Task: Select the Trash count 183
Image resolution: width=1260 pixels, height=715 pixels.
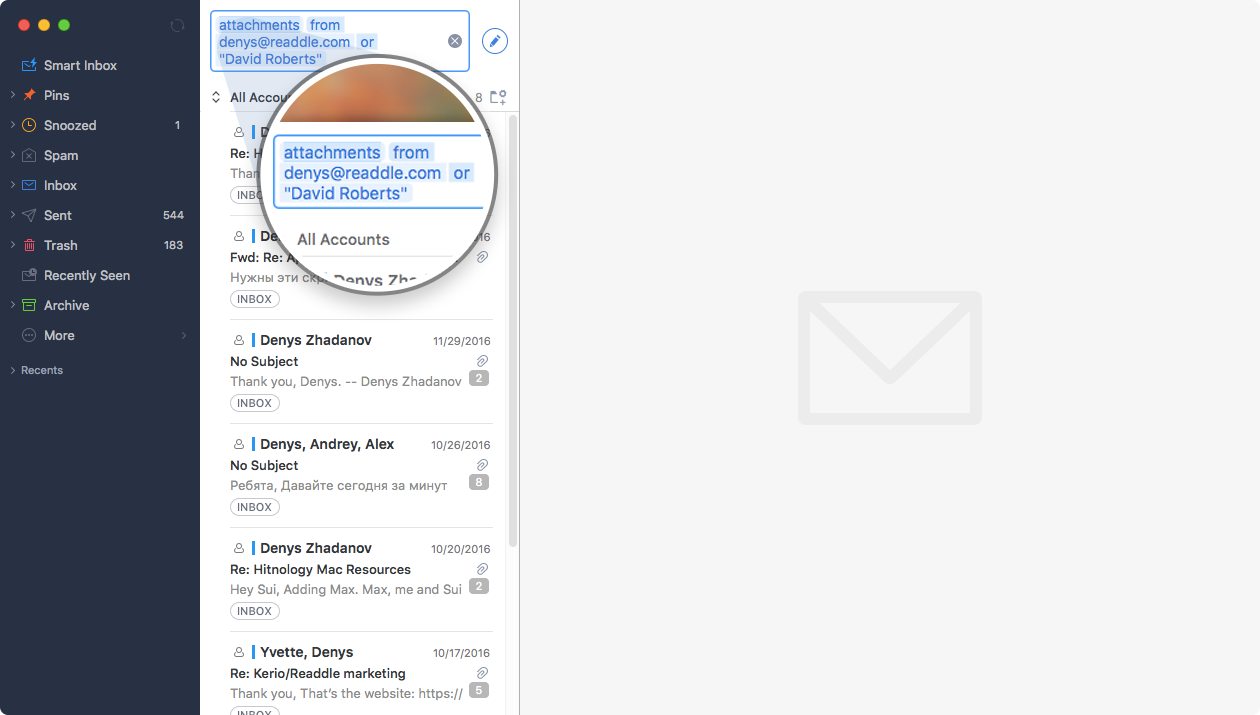Action: [173, 245]
